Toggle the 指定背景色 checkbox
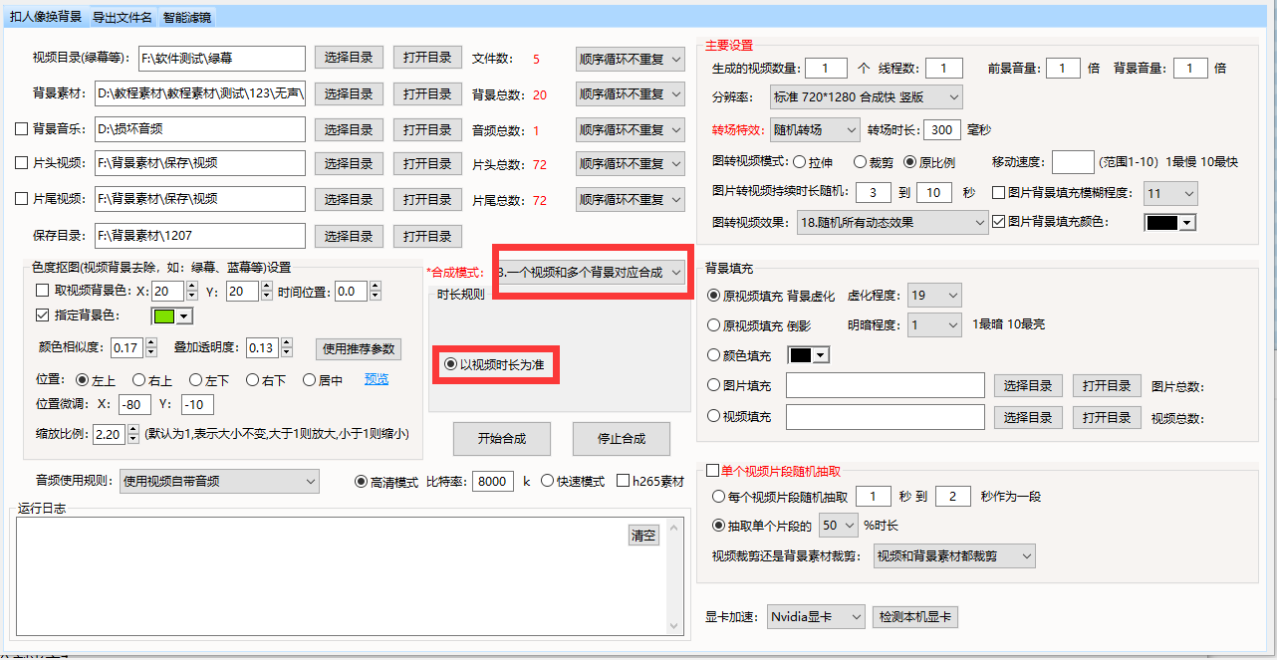The width and height of the screenshot is (1278, 660). pyautogui.click(x=42, y=315)
